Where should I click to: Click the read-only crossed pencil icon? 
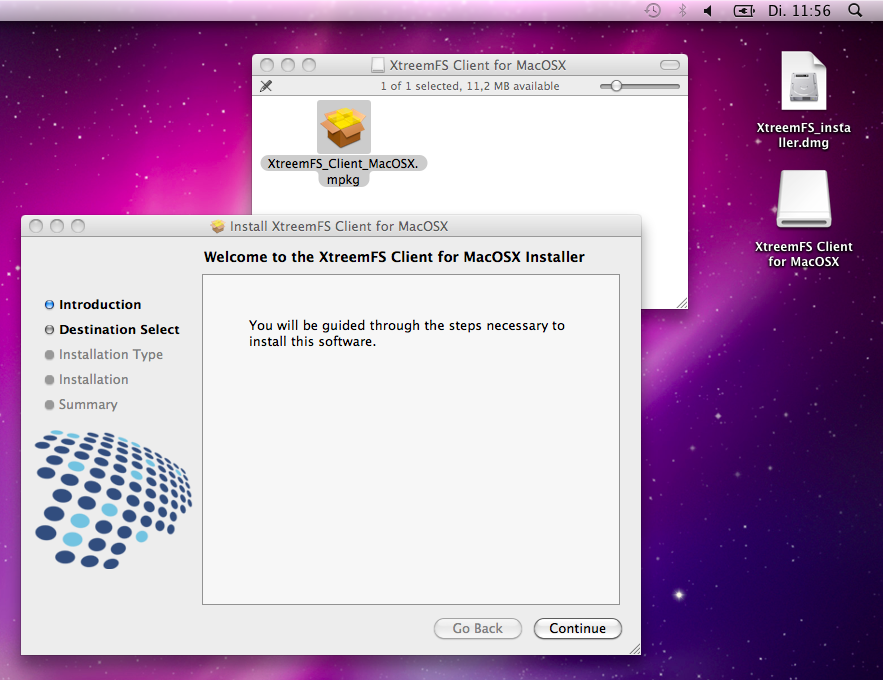(x=266, y=86)
